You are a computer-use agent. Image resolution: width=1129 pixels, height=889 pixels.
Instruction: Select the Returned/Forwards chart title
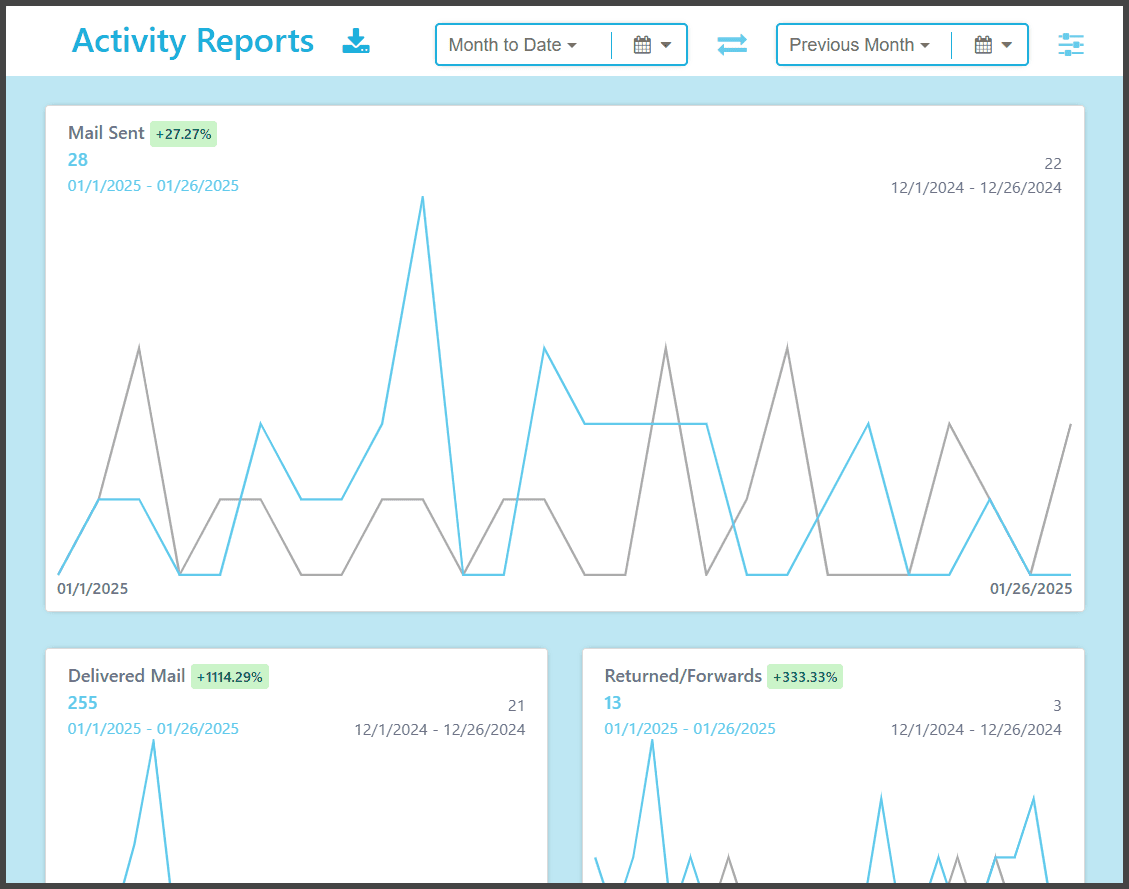tap(683, 676)
